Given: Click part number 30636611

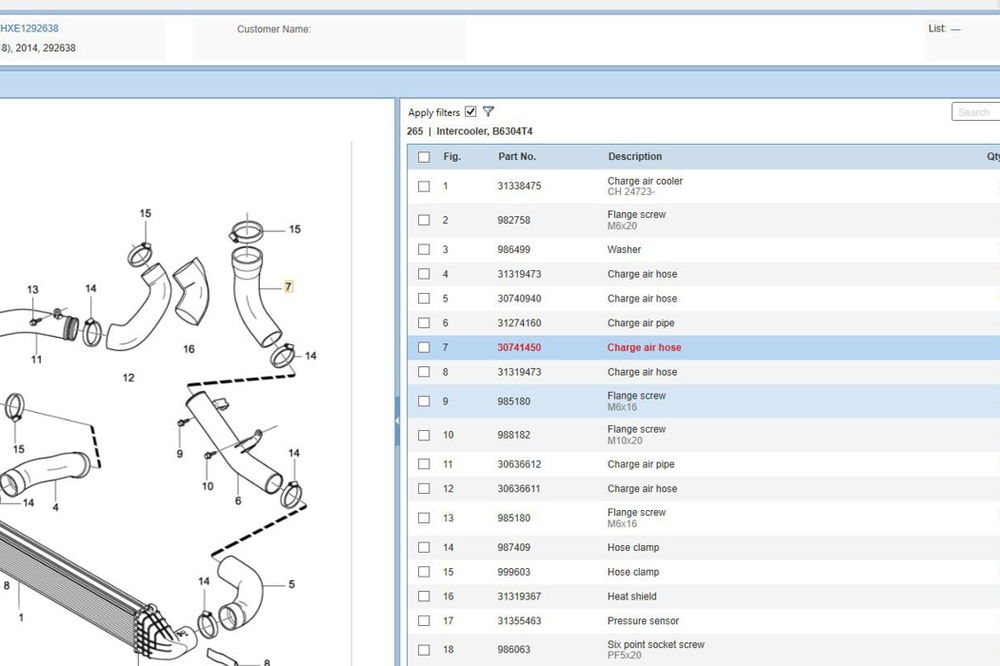Looking at the screenshot, I should 520,489.
